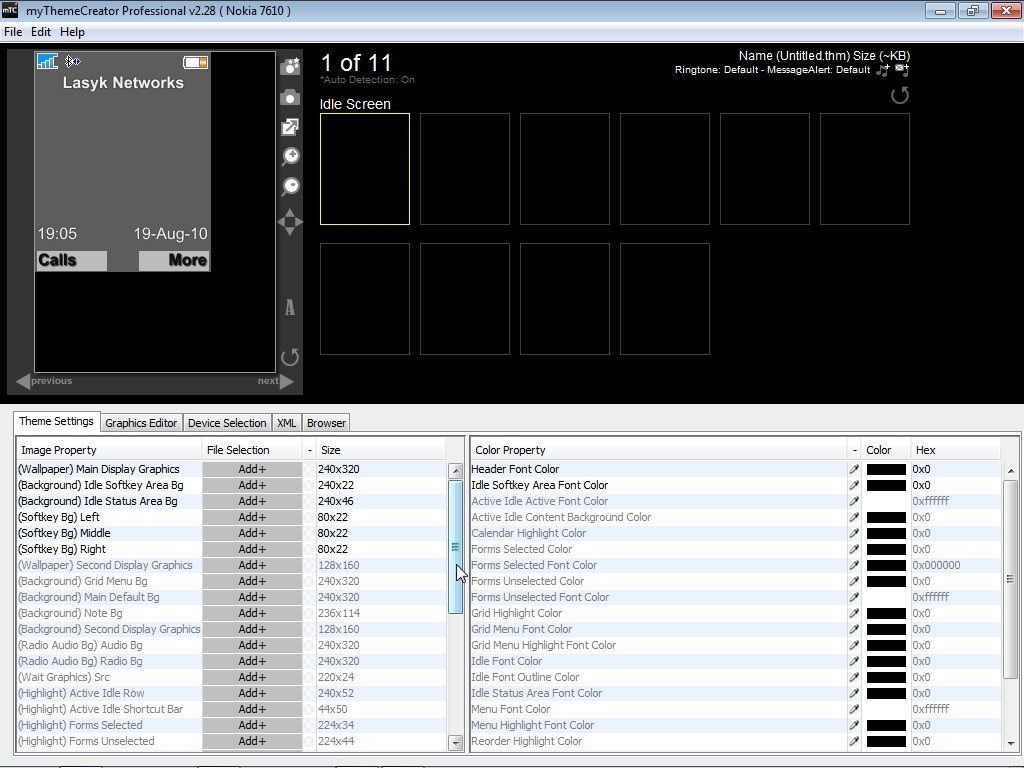Viewport: 1024px width, 768px height.
Task: Select the zoom-out magnifier icon
Action: point(290,186)
